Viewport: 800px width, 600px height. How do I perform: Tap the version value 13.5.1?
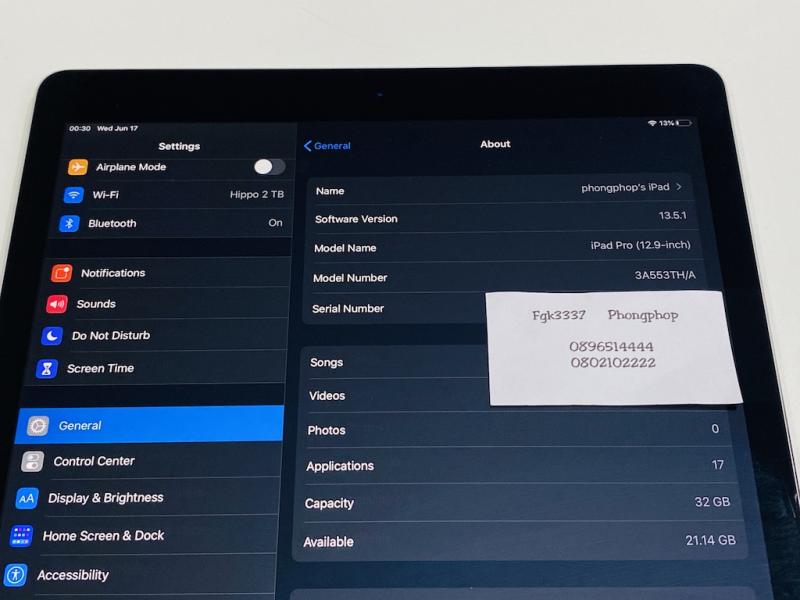click(672, 215)
